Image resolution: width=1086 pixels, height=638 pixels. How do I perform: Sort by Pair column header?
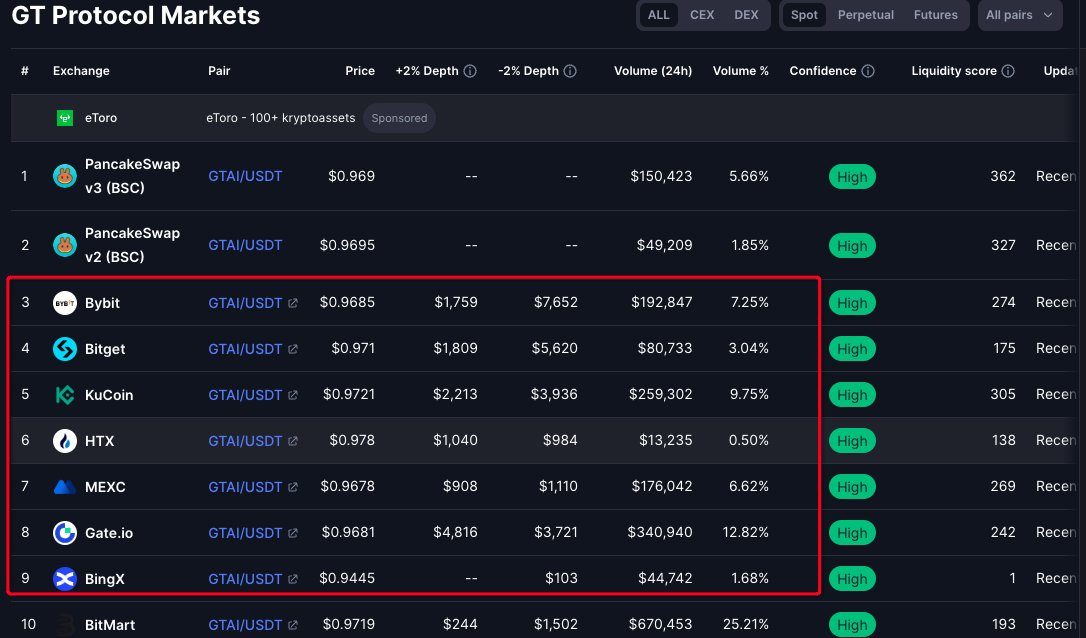219,71
